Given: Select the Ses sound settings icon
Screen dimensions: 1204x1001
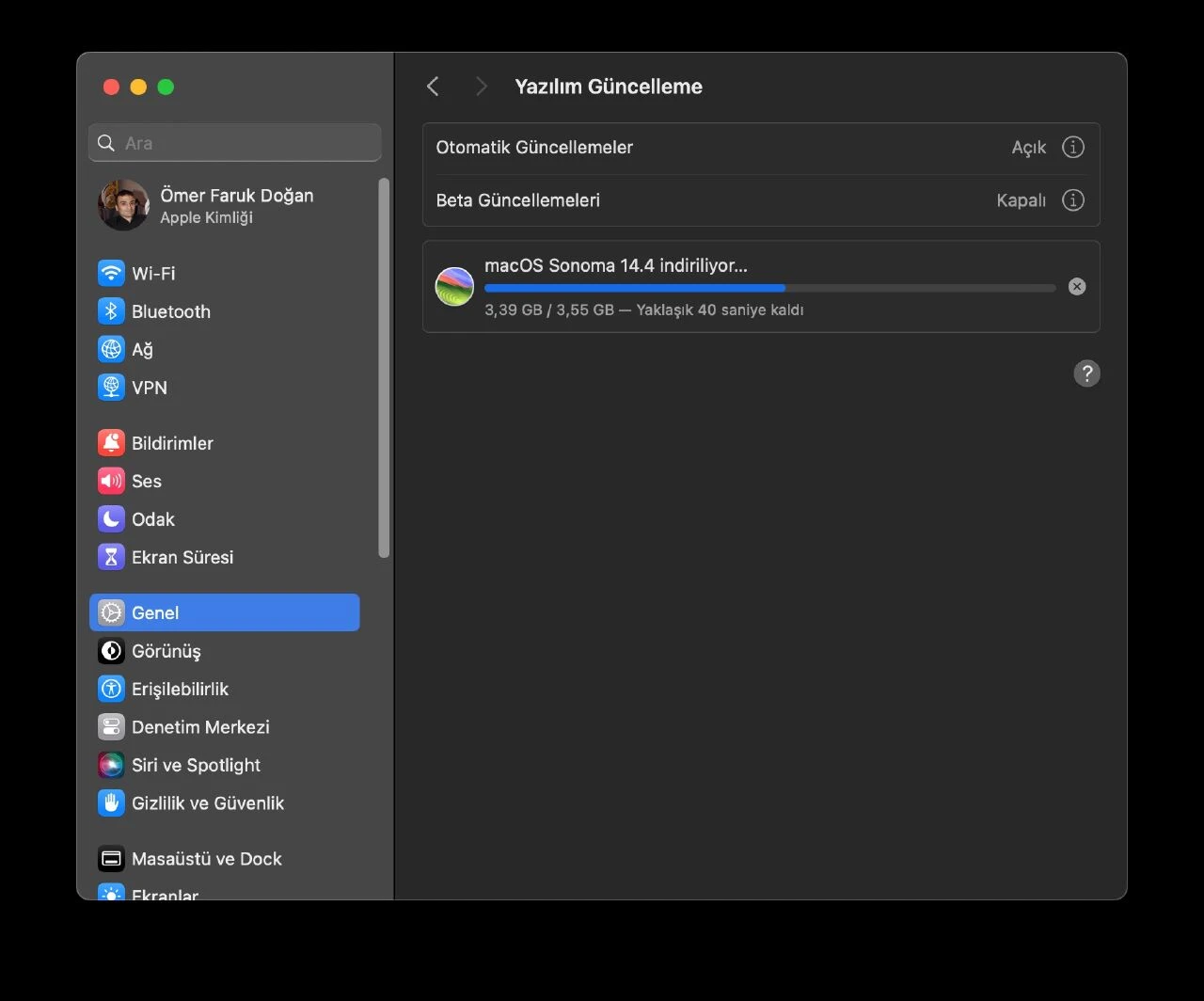Looking at the screenshot, I should click(x=110, y=481).
